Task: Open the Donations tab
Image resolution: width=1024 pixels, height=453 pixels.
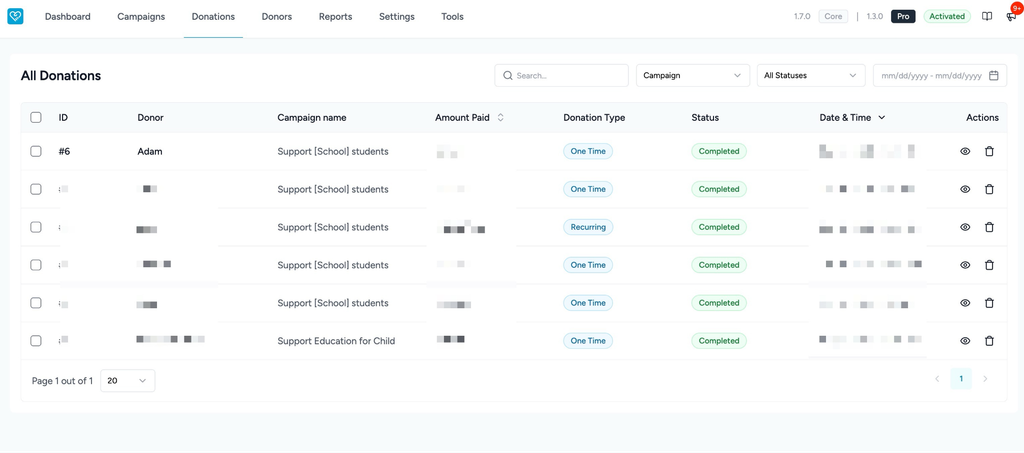Action: tap(213, 17)
